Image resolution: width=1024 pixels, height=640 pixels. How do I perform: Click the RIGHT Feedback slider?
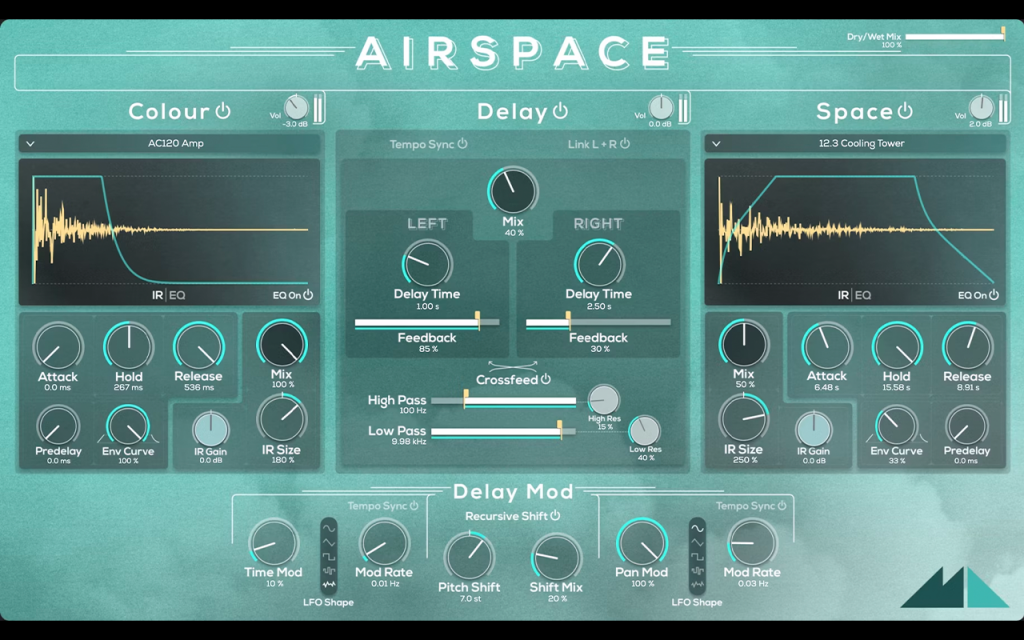599,323
